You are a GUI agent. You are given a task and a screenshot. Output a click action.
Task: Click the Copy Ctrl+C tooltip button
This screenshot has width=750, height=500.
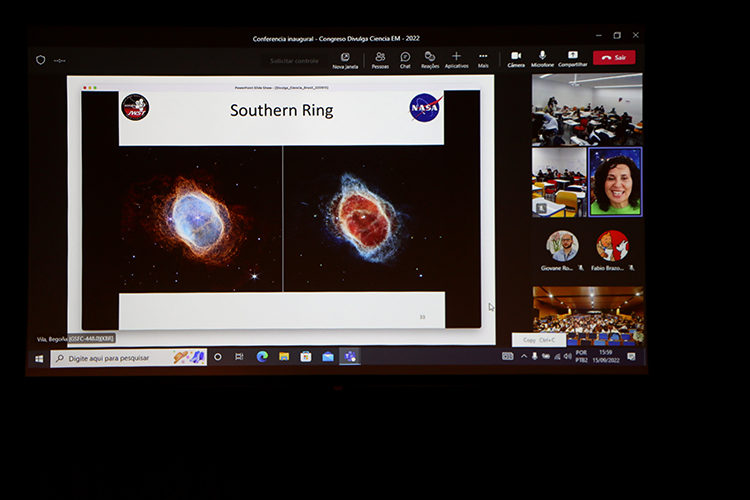point(539,340)
